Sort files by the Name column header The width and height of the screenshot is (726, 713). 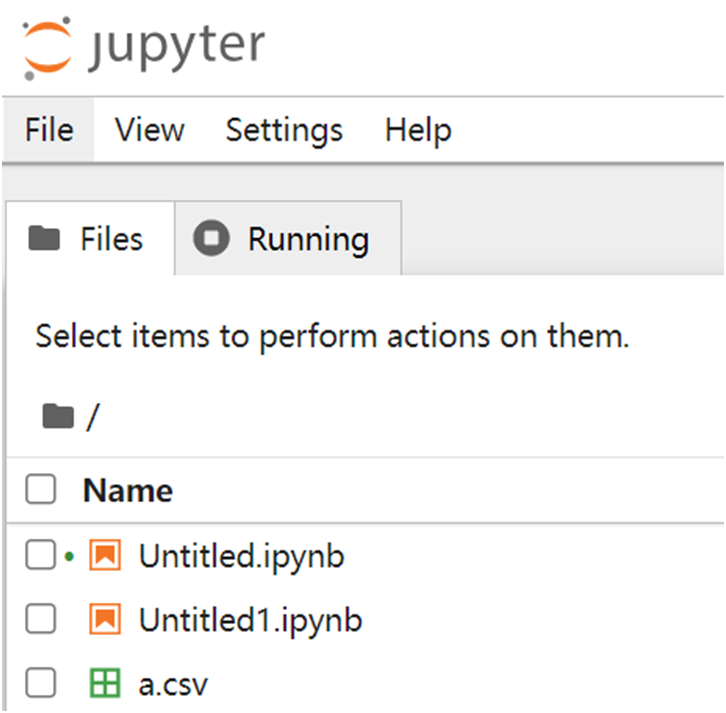128,490
